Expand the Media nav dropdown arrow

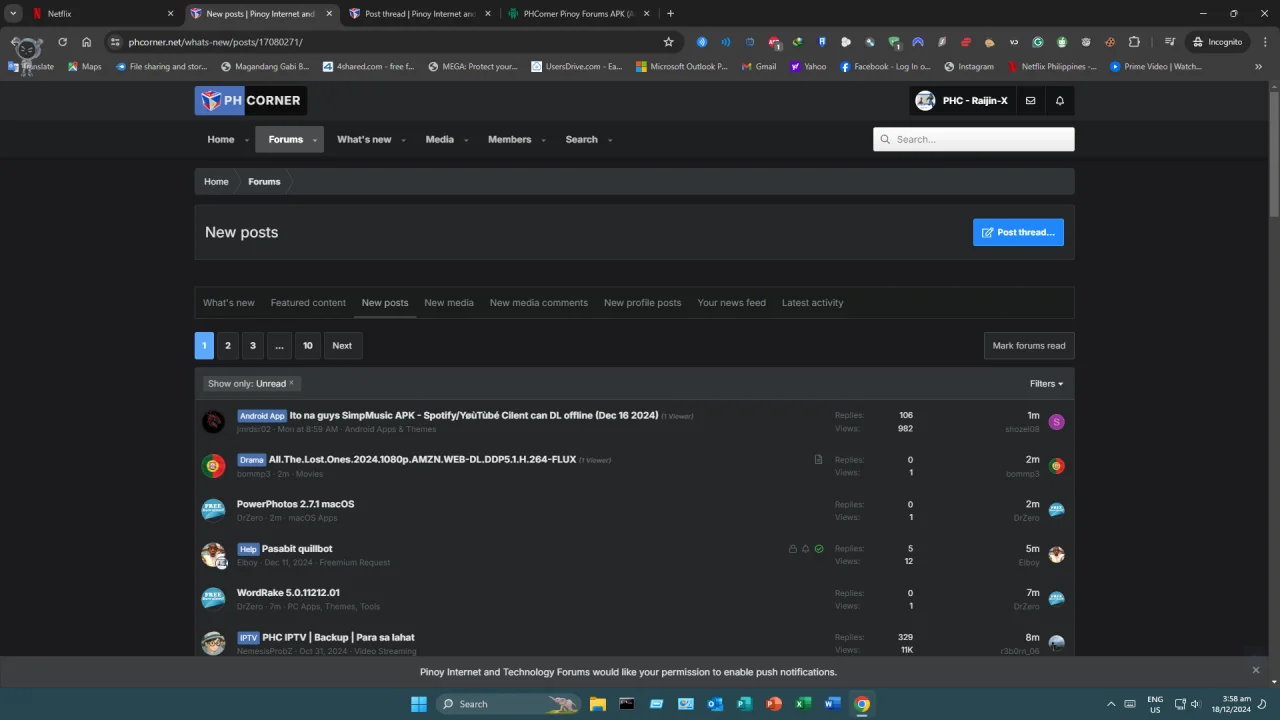click(x=466, y=140)
